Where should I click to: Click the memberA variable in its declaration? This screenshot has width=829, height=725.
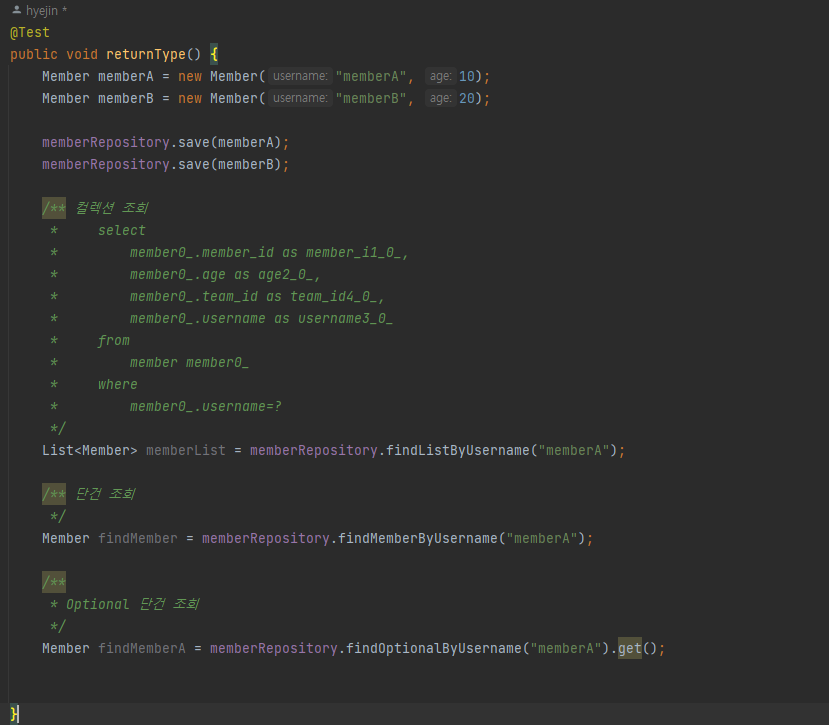point(126,77)
